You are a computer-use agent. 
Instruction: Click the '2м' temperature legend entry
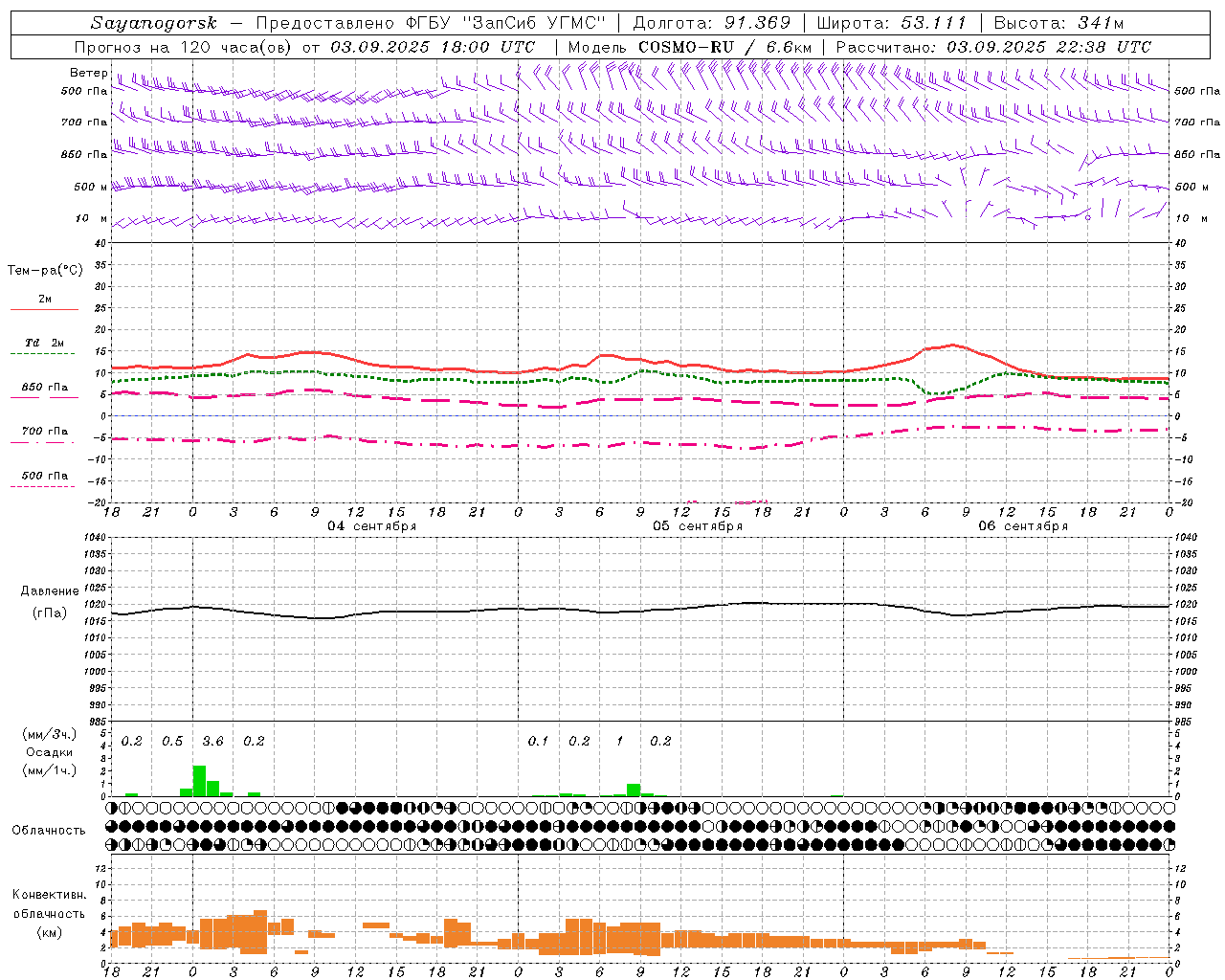[45, 300]
